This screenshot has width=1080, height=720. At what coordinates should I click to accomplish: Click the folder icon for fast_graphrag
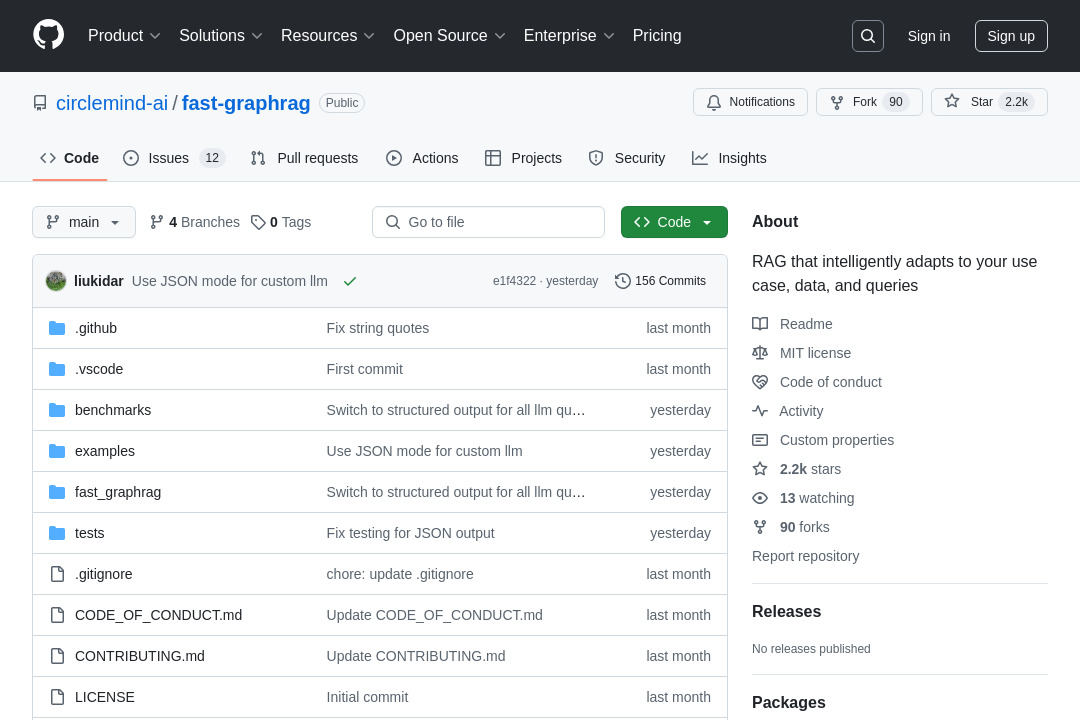pos(57,492)
